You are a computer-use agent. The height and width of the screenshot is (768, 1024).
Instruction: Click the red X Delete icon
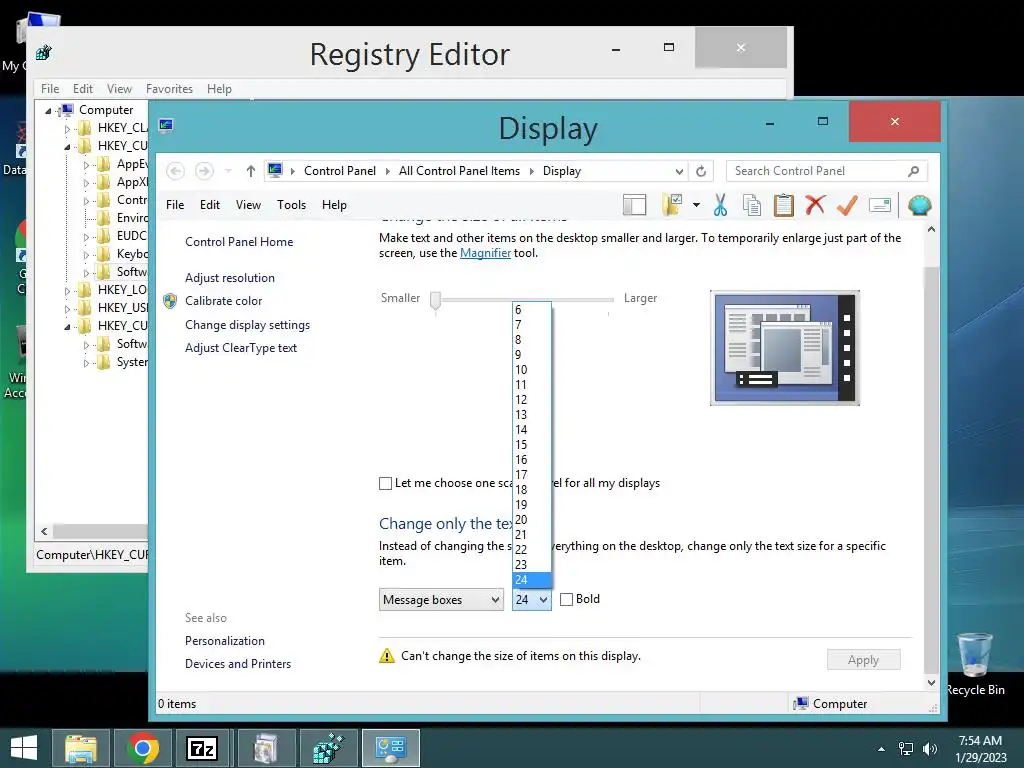pos(815,205)
